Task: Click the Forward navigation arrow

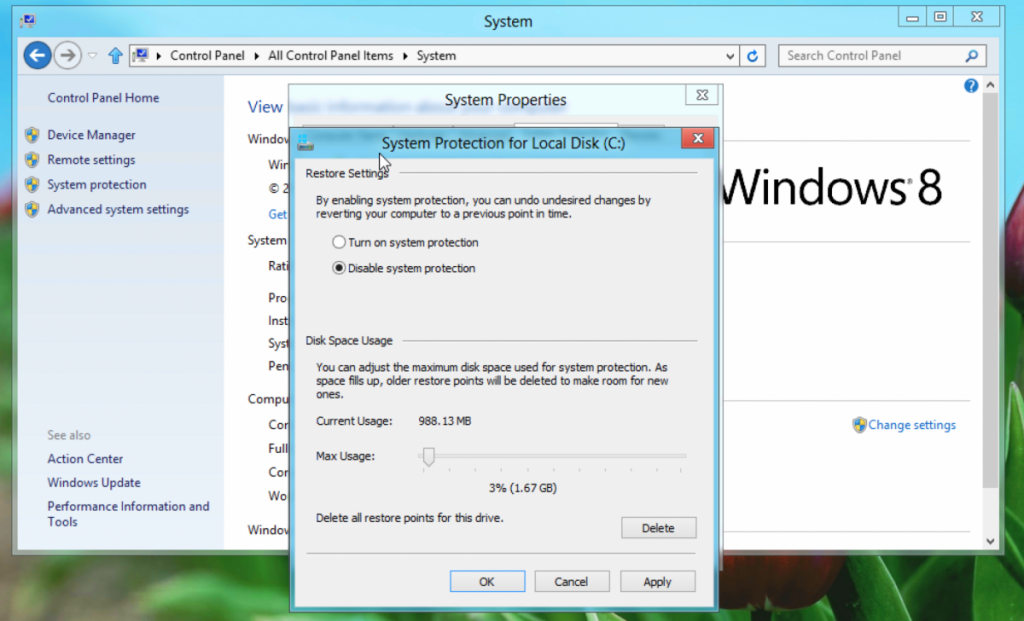Action: (x=67, y=56)
